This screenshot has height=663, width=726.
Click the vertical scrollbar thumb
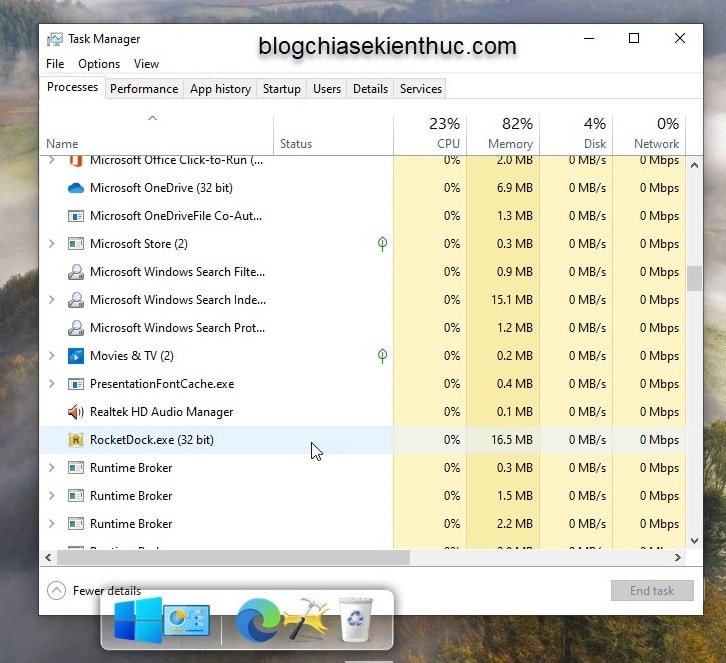694,278
